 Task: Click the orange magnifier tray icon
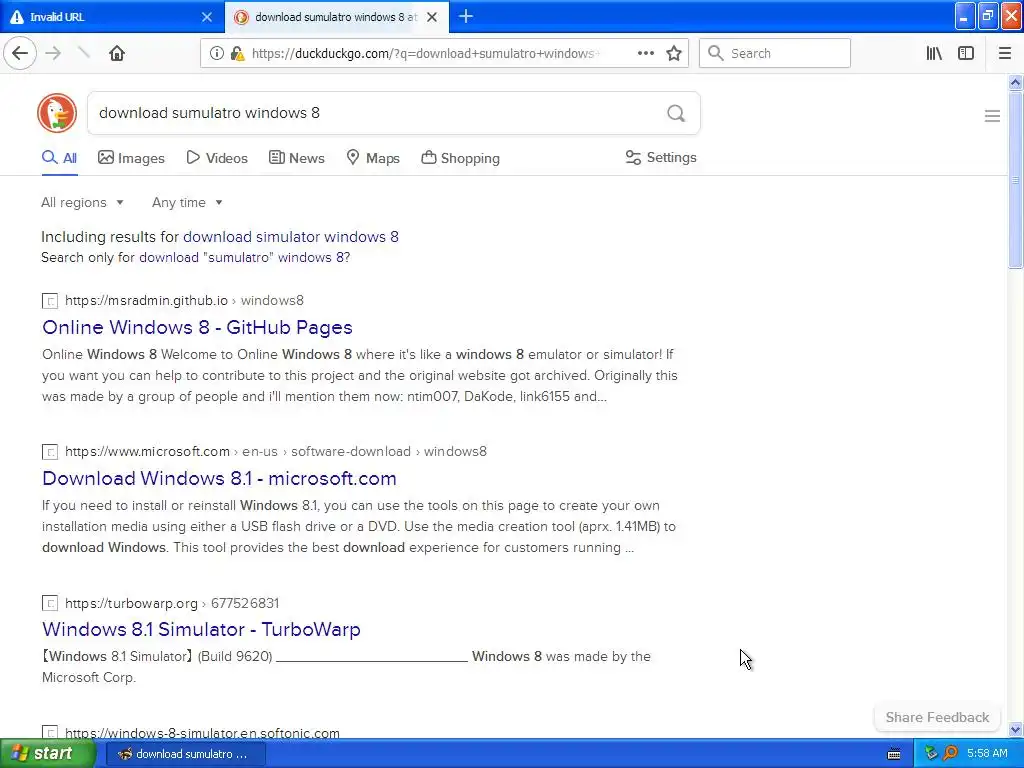click(x=950, y=754)
